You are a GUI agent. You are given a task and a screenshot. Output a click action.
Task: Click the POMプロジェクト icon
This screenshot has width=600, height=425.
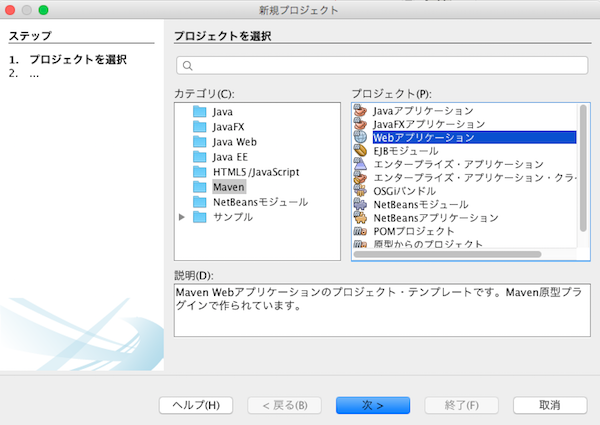point(360,231)
